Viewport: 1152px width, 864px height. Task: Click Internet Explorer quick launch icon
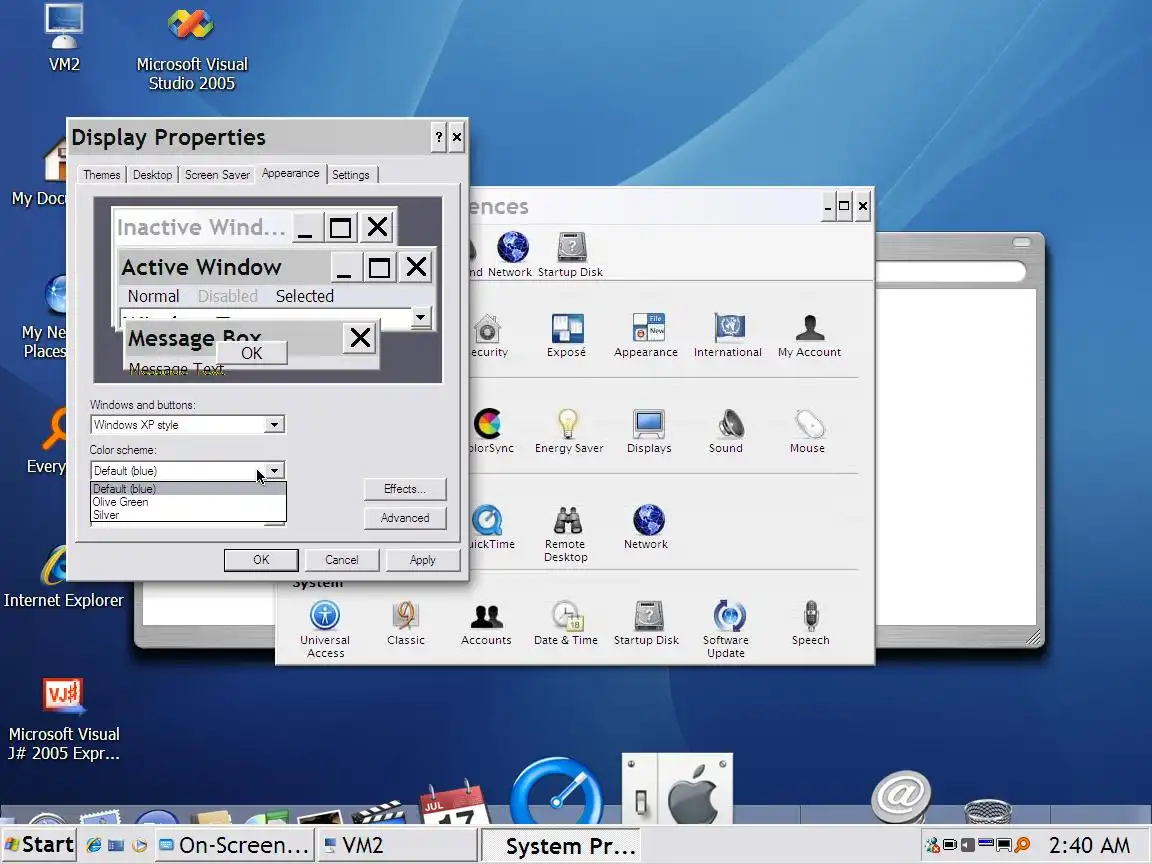pyautogui.click(x=93, y=846)
